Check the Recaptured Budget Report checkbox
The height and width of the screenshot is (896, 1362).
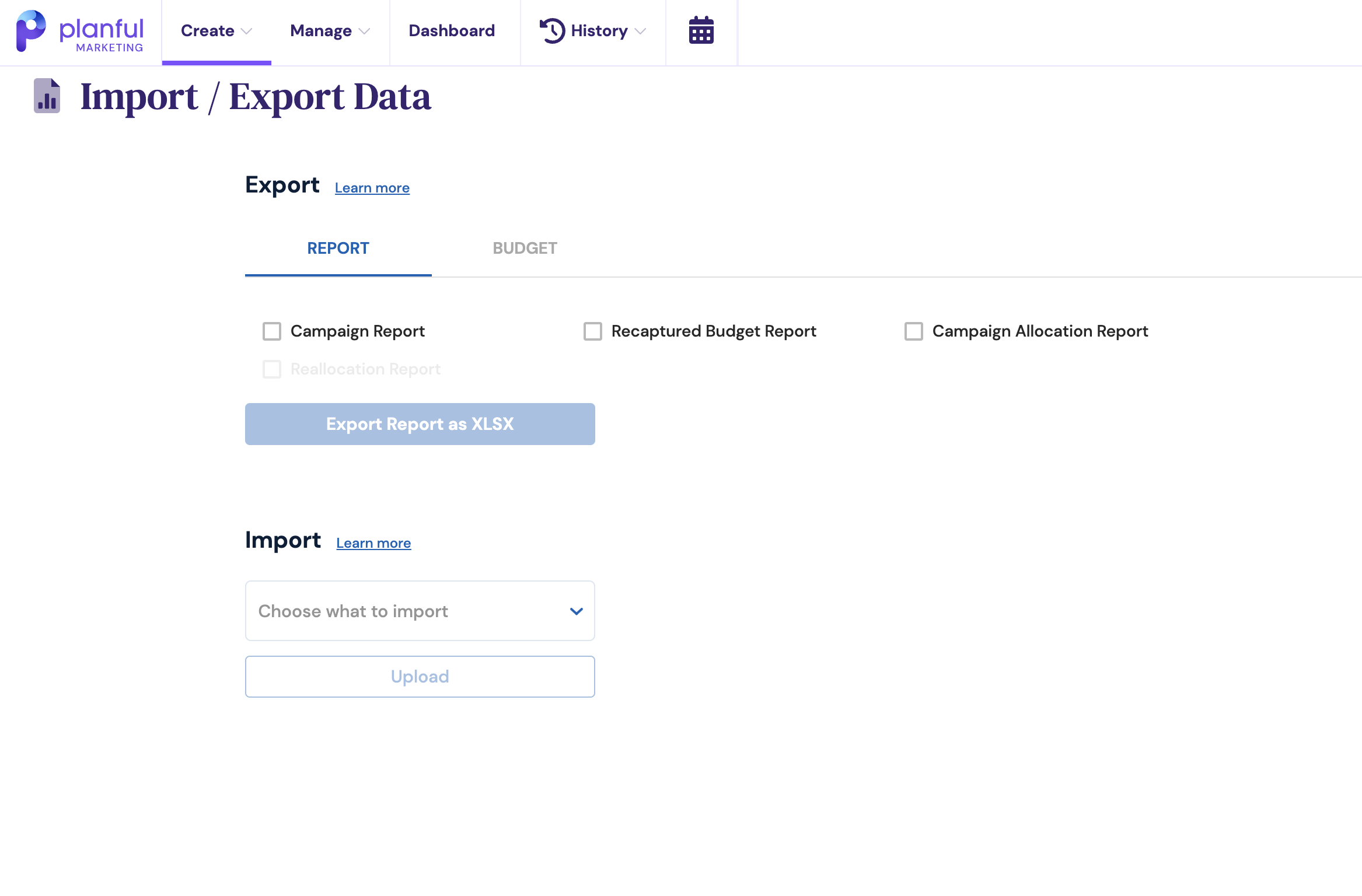pos(593,331)
